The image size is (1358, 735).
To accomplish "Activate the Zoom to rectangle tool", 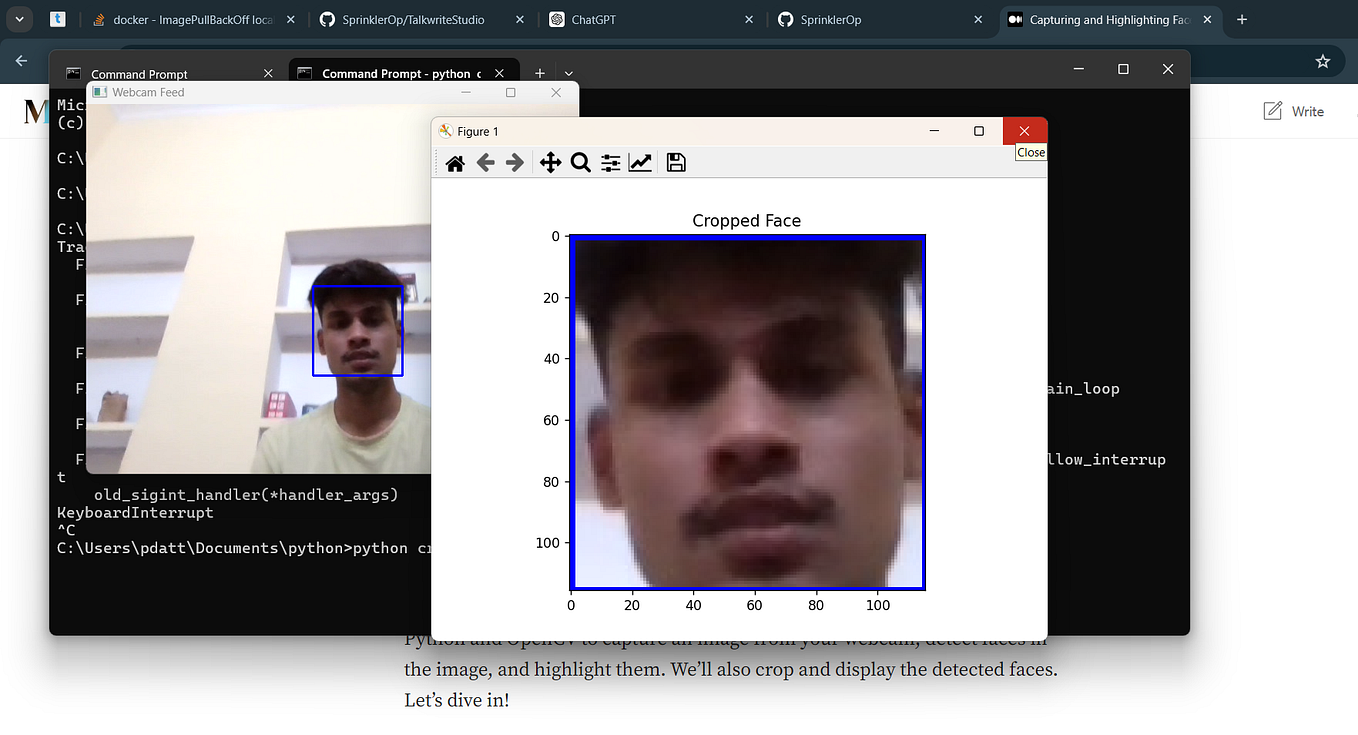I will (x=581, y=162).
